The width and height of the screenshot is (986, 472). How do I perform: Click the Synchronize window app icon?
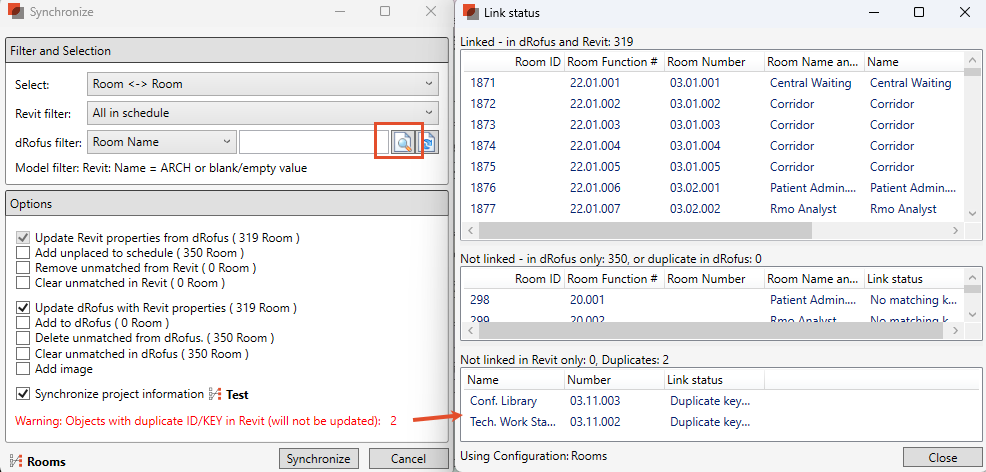point(16,12)
